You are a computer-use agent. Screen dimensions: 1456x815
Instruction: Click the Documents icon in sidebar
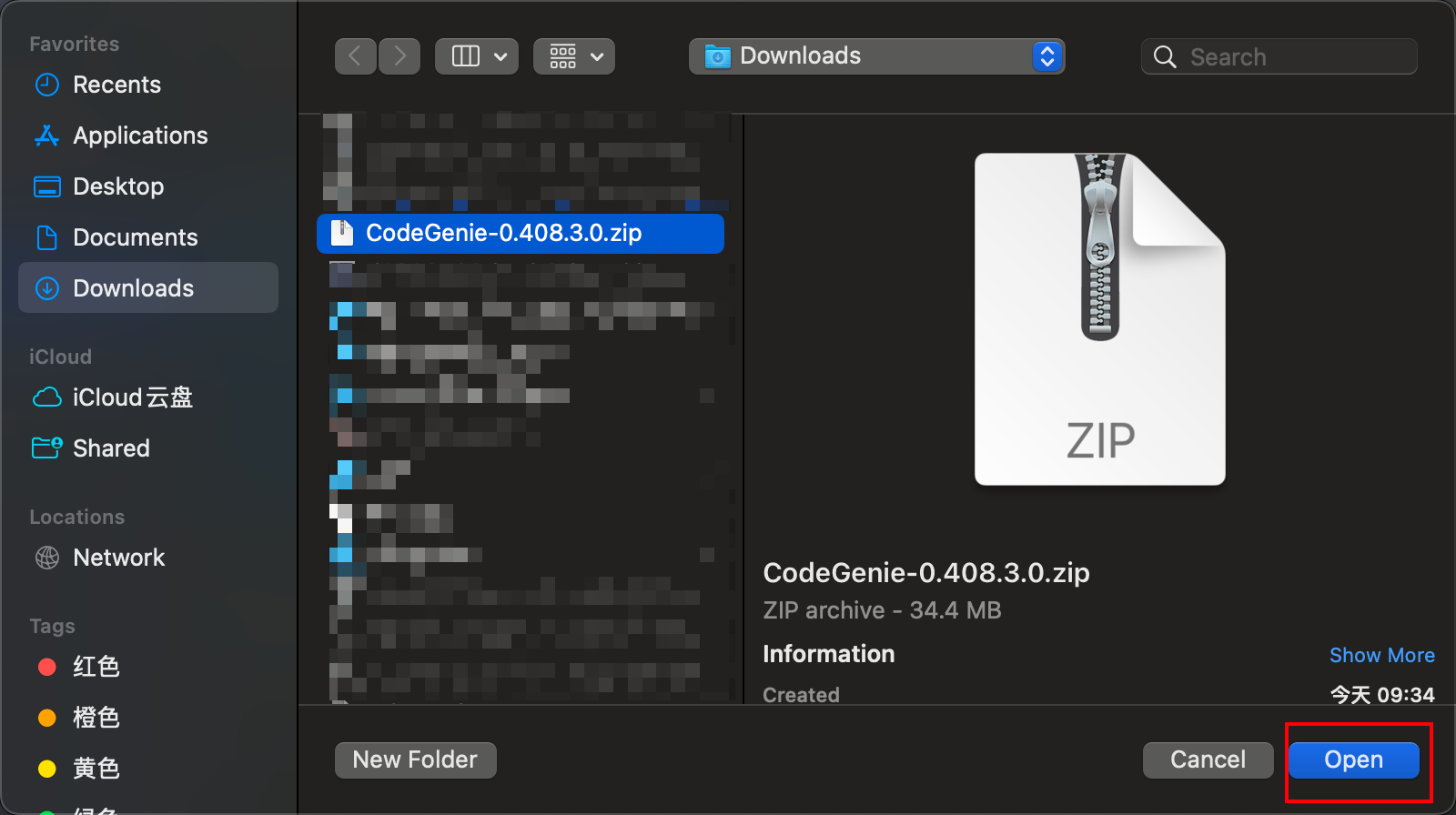47,237
